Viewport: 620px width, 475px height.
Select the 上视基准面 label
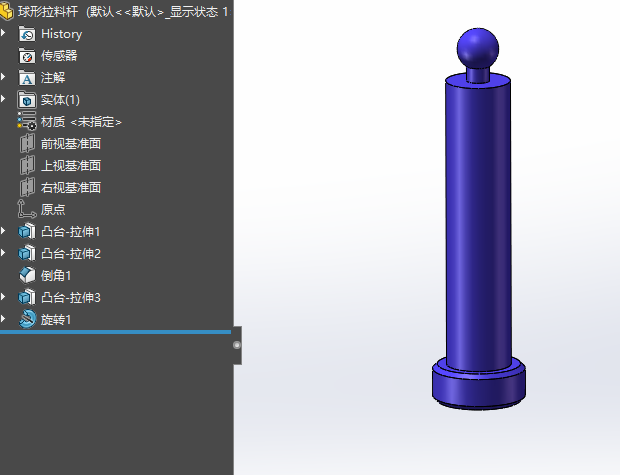point(71,166)
